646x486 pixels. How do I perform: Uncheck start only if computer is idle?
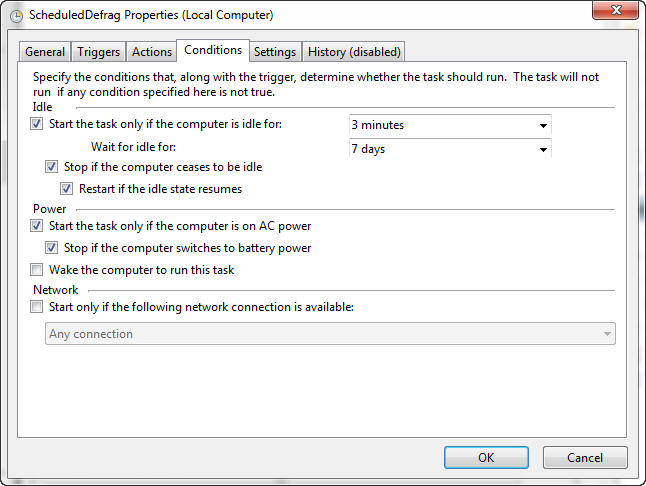(x=38, y=125)
